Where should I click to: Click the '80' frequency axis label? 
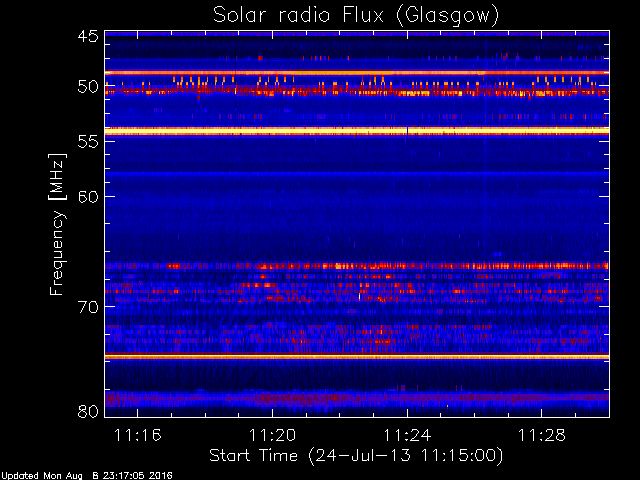[88, 411]
